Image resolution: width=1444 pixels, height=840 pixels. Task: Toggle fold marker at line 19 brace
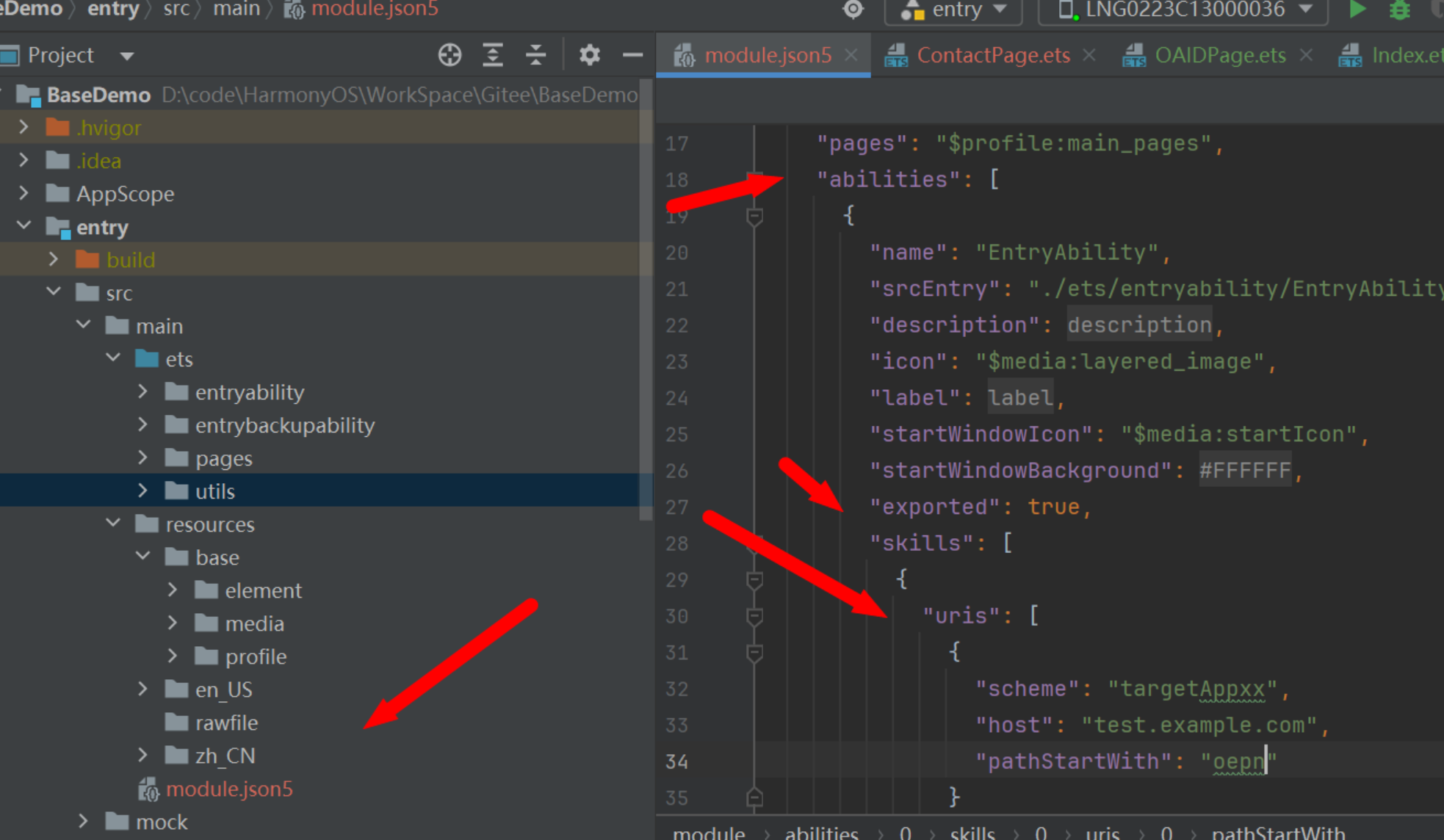click(754, 217)
